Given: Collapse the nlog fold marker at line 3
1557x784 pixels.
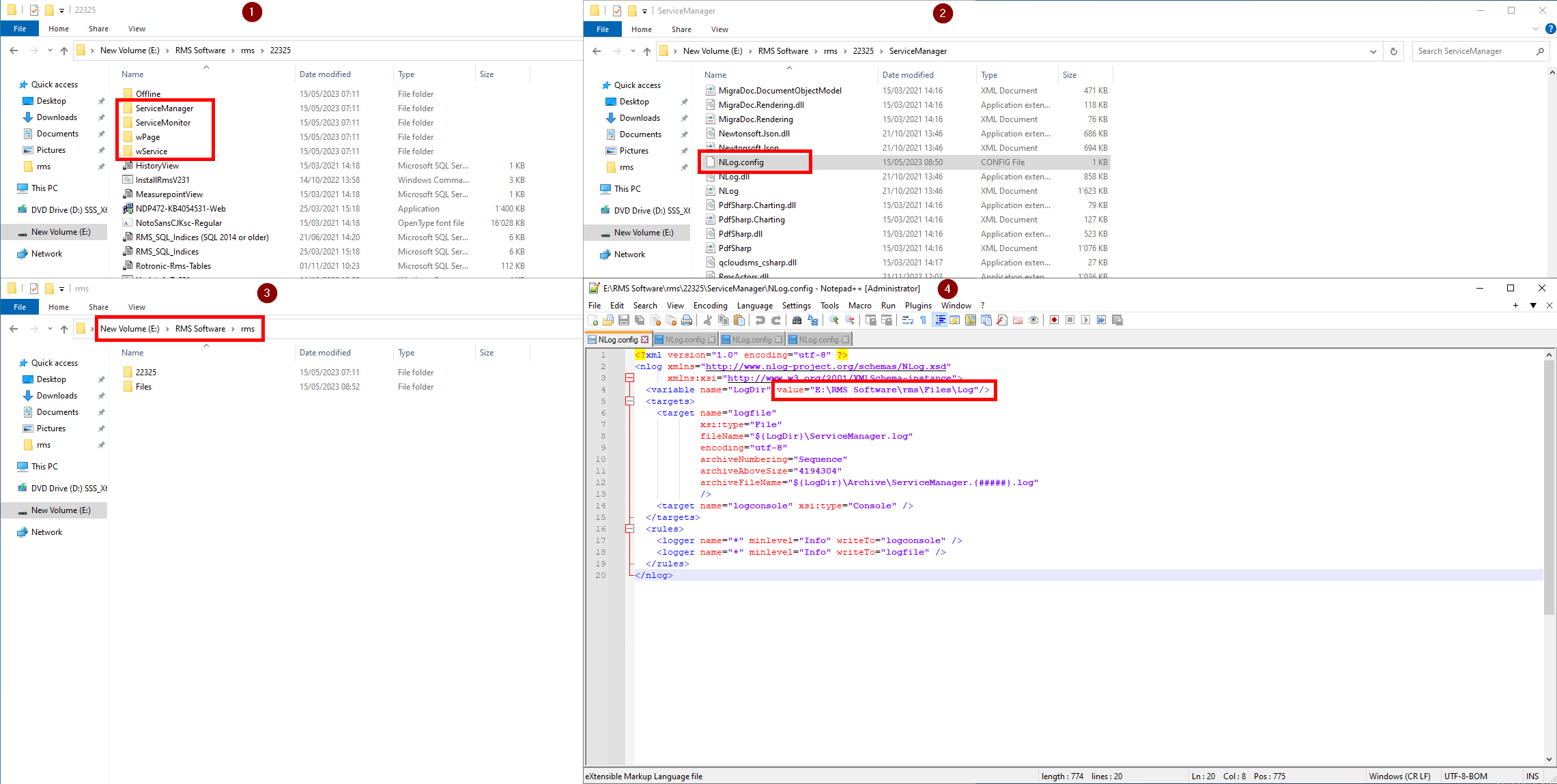Looking at the screenshot, I should pyautogui.click(x=629, y=378).
